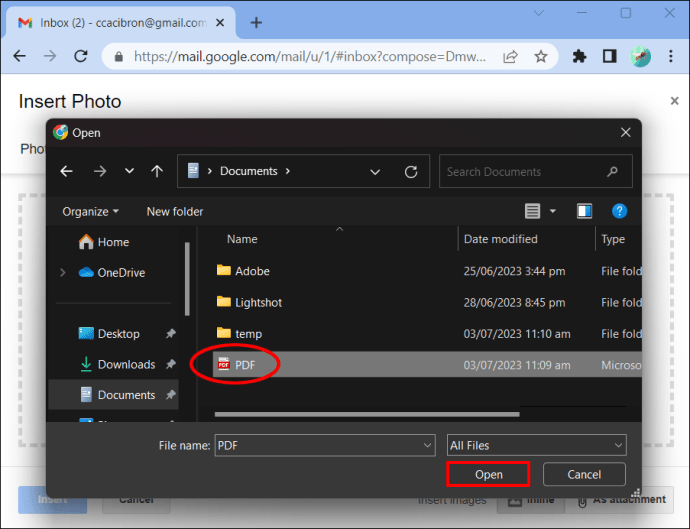Select the Adobe folder

(243, 271)
